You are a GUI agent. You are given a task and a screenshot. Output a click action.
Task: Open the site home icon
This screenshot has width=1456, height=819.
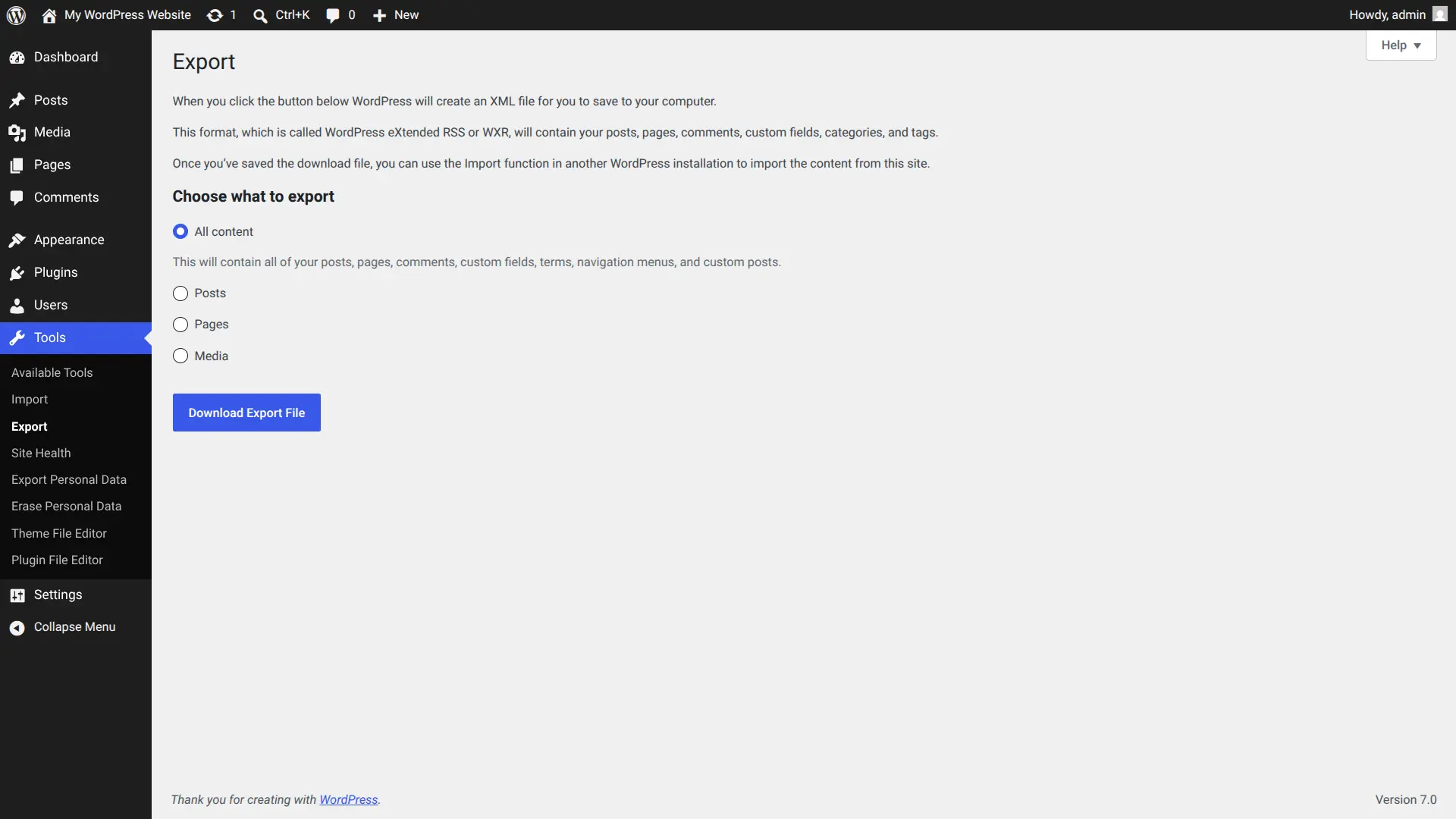point(49,15)
